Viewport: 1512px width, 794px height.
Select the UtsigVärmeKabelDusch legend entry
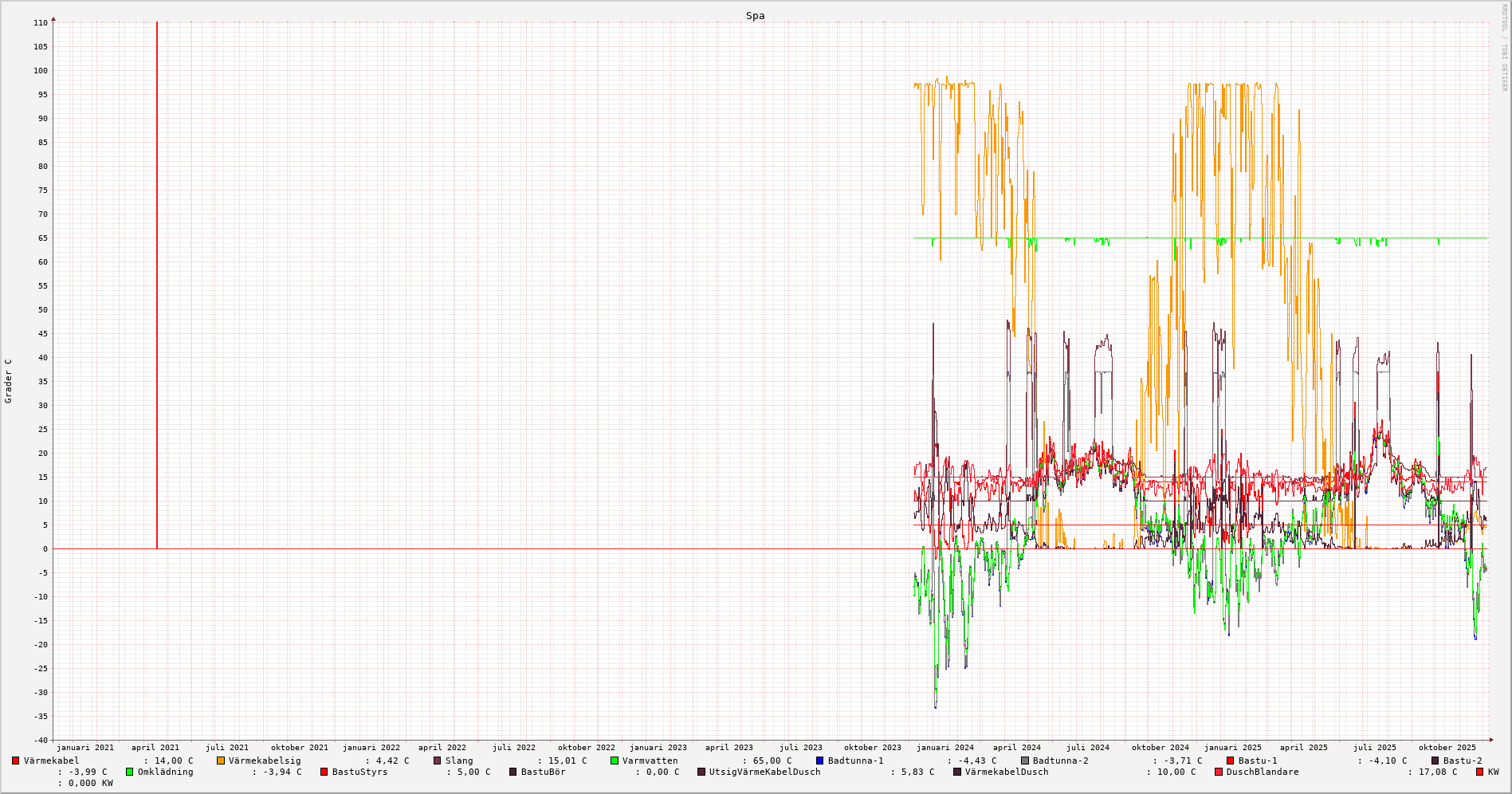[764, 772]
